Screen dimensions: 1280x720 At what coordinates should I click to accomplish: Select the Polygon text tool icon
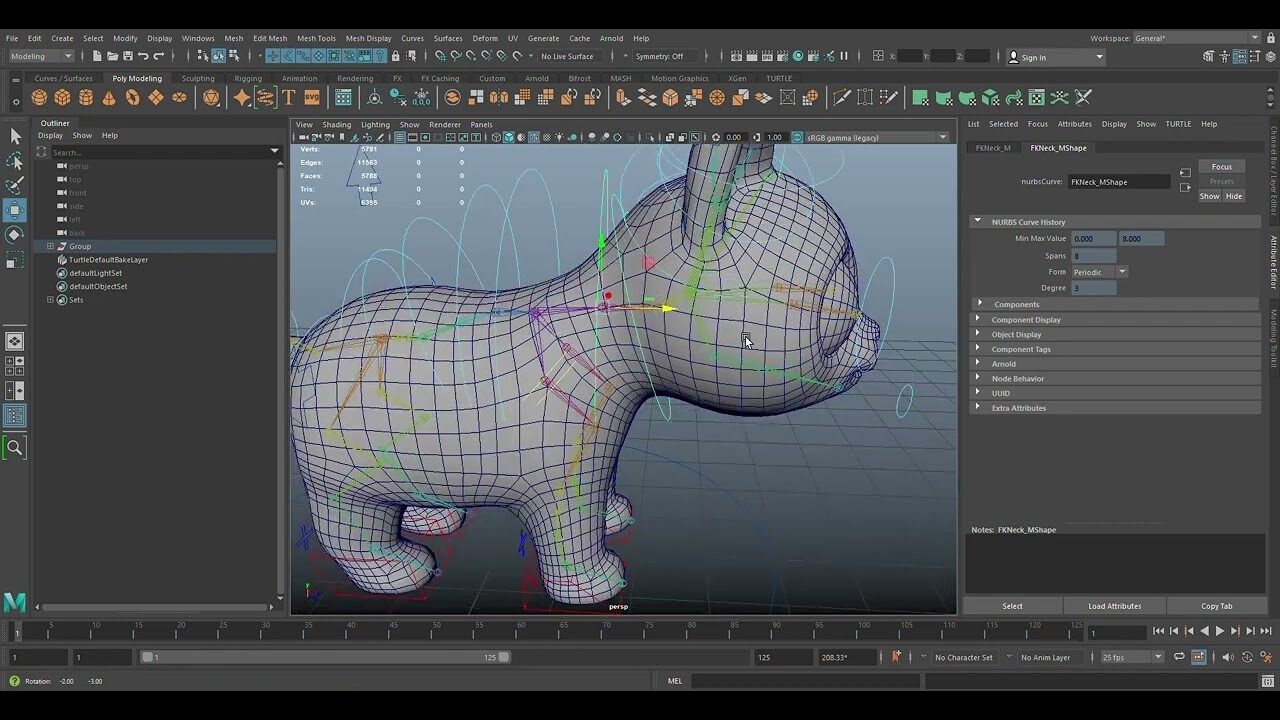[289, 97]
